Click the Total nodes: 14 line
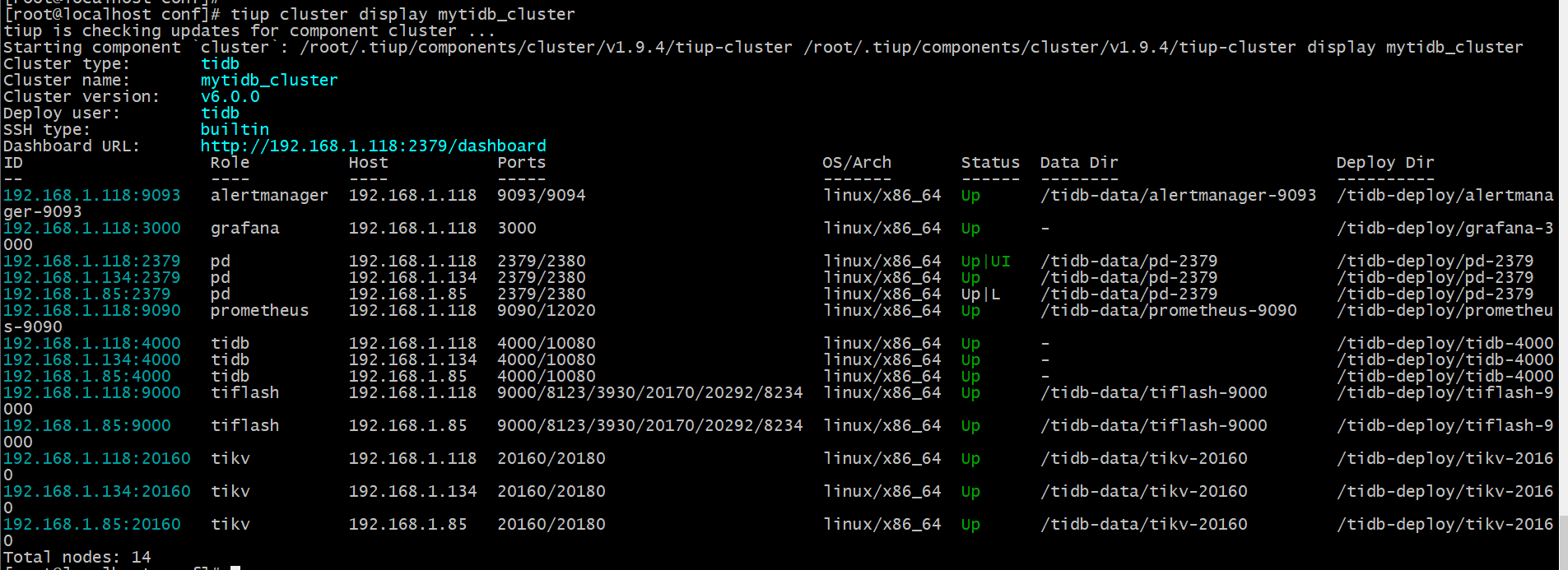1568x570 pixels. 77,557
